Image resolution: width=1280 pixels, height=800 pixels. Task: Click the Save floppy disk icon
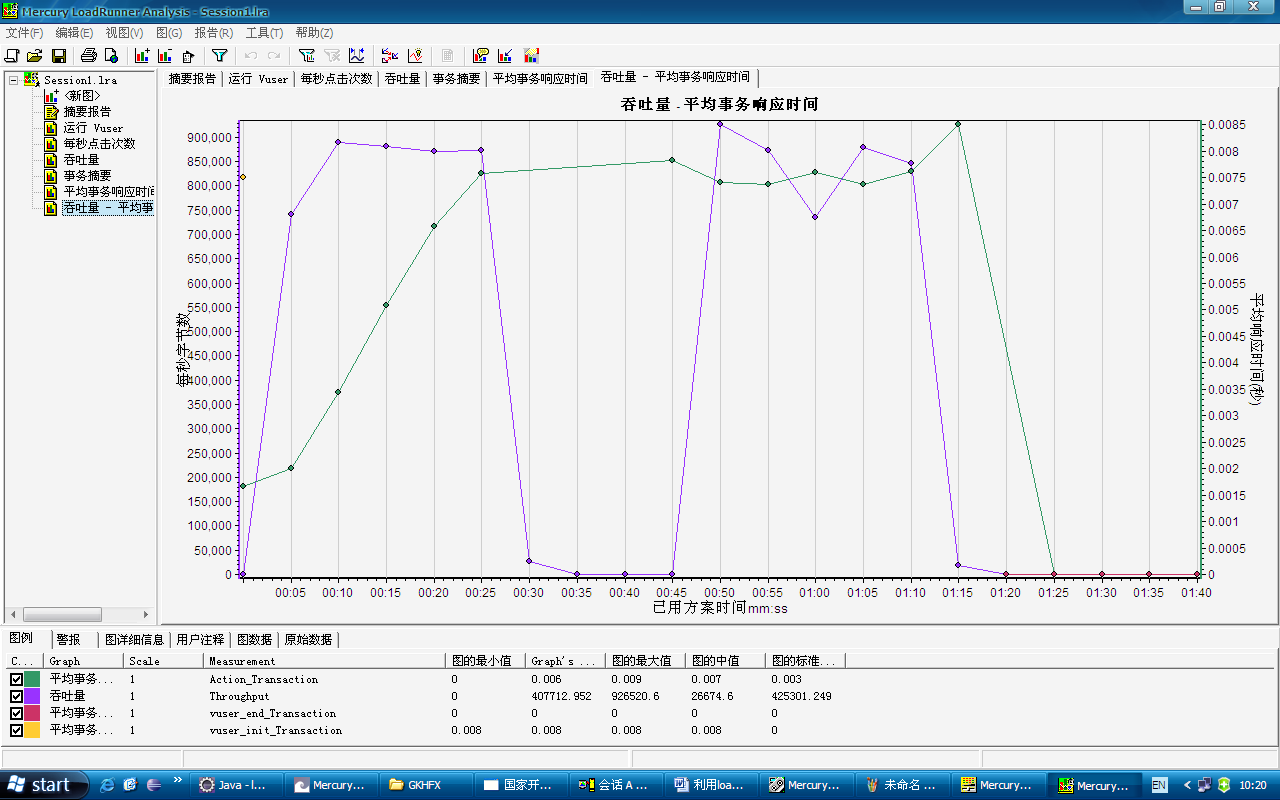click(x=59, y=56)
